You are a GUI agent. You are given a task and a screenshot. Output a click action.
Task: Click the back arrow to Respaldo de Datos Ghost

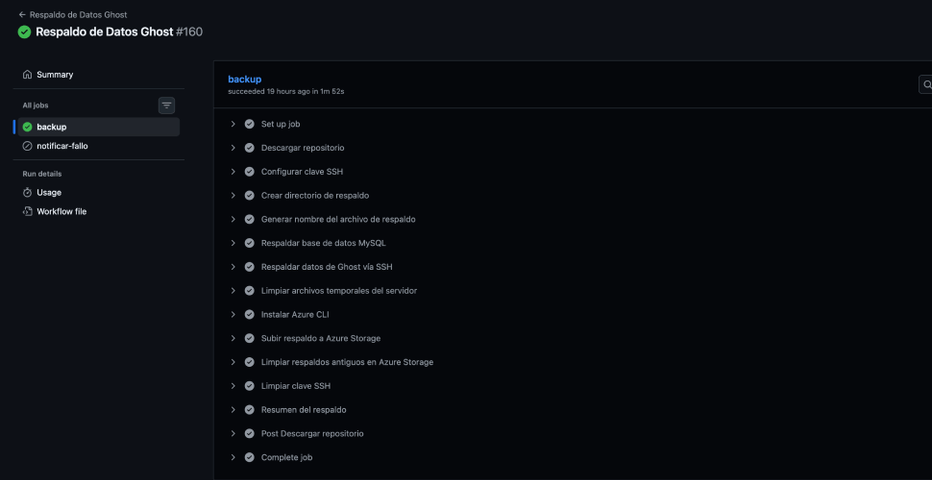click(22, 15)
